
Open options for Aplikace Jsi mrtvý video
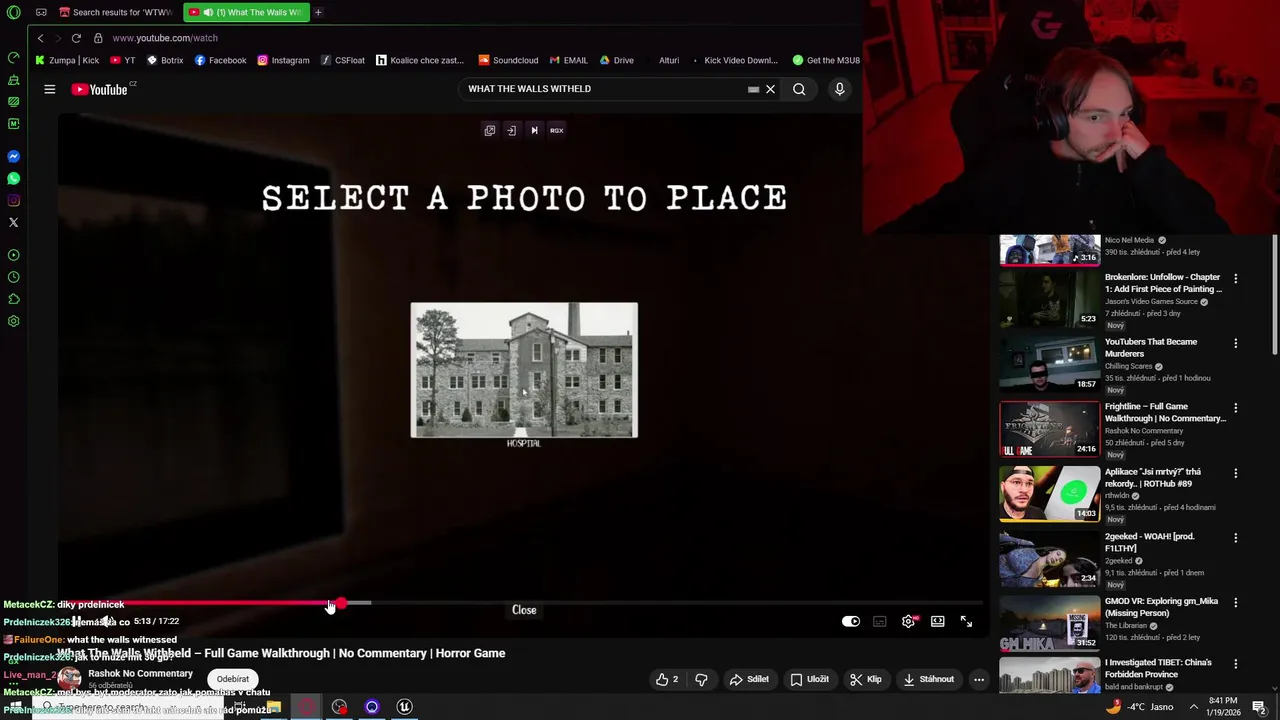click(1235, 473)
